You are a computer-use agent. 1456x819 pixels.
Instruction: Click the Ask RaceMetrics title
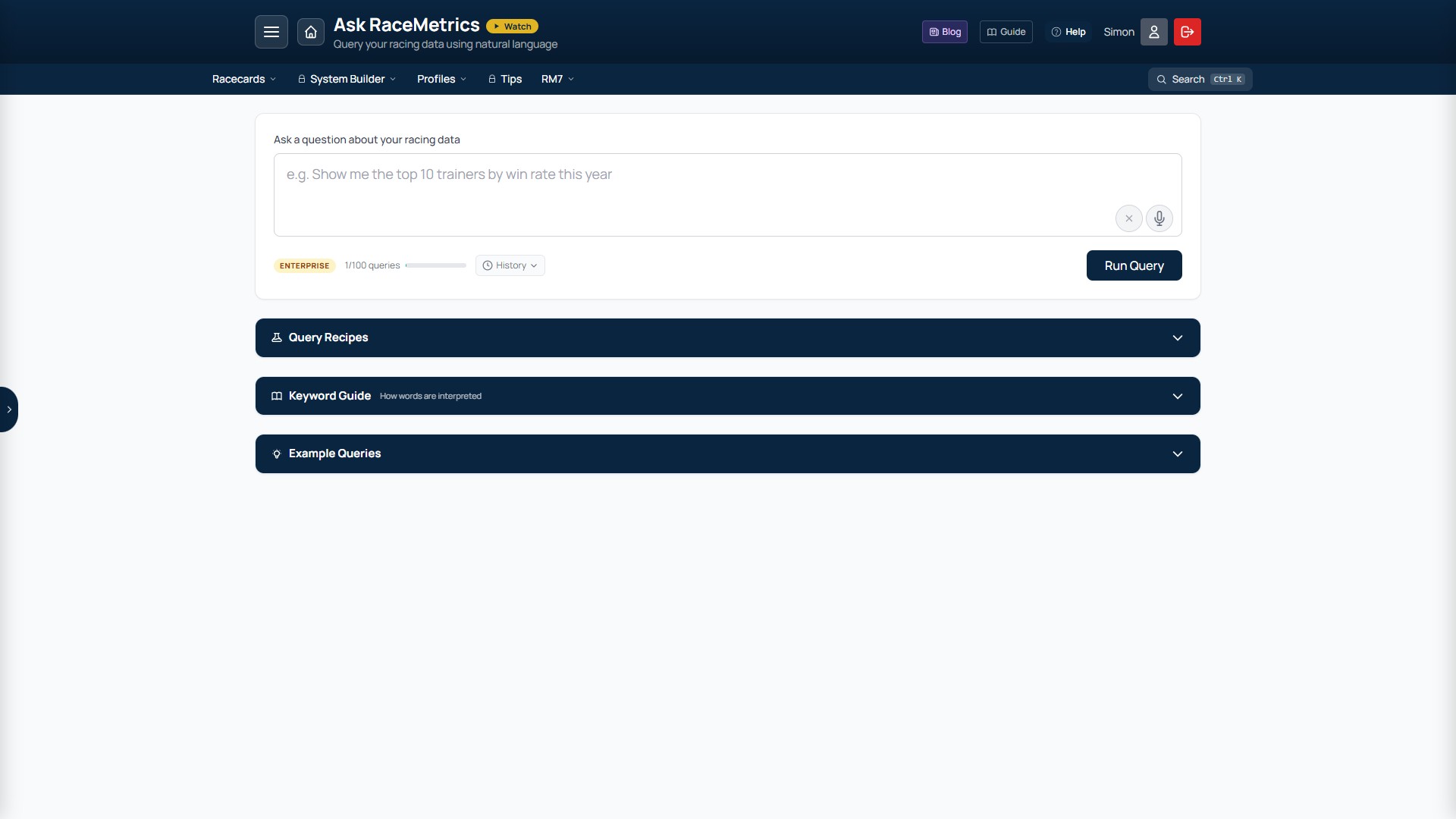406,25
